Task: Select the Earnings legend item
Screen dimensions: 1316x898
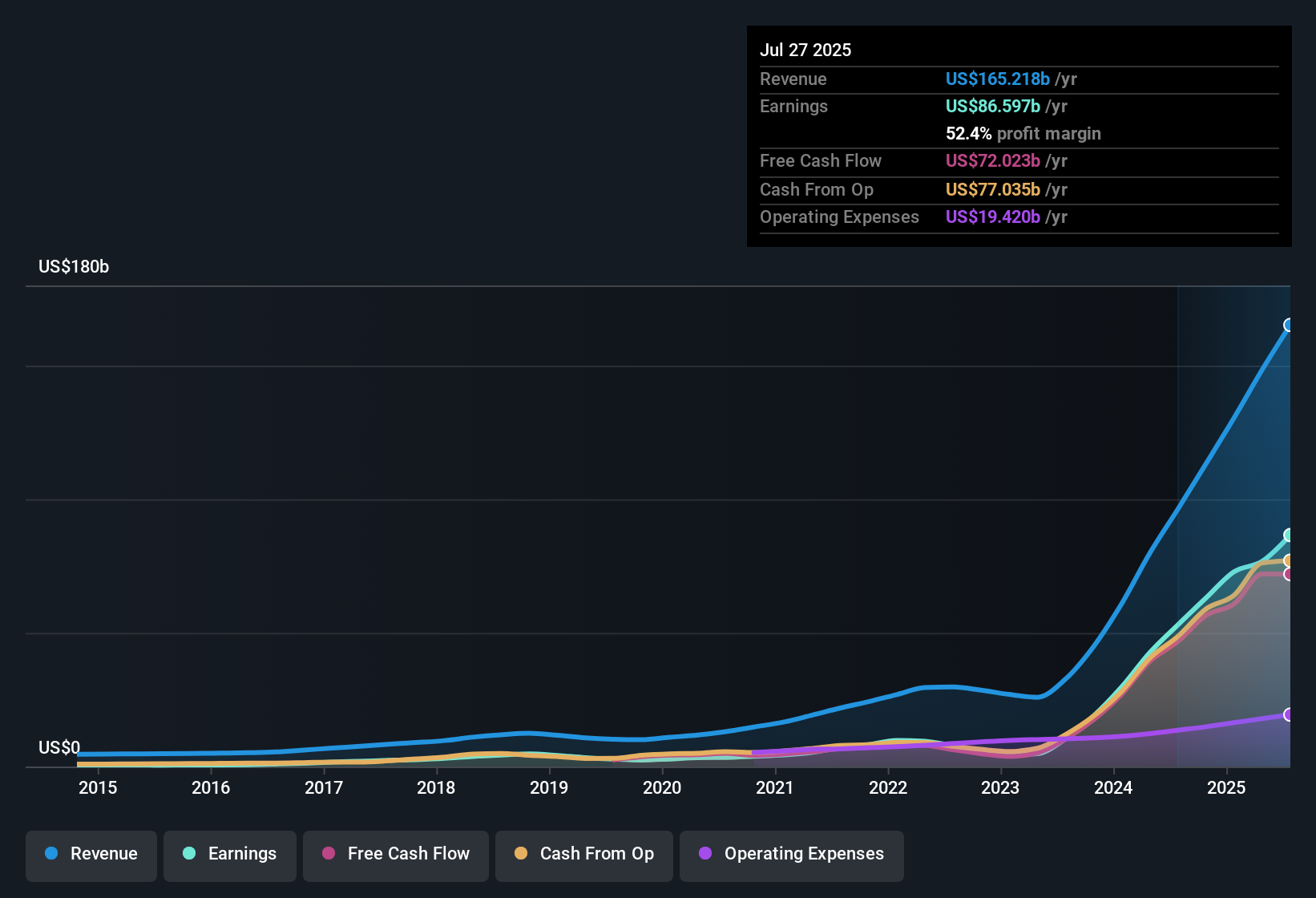Action: coord(230,854)
